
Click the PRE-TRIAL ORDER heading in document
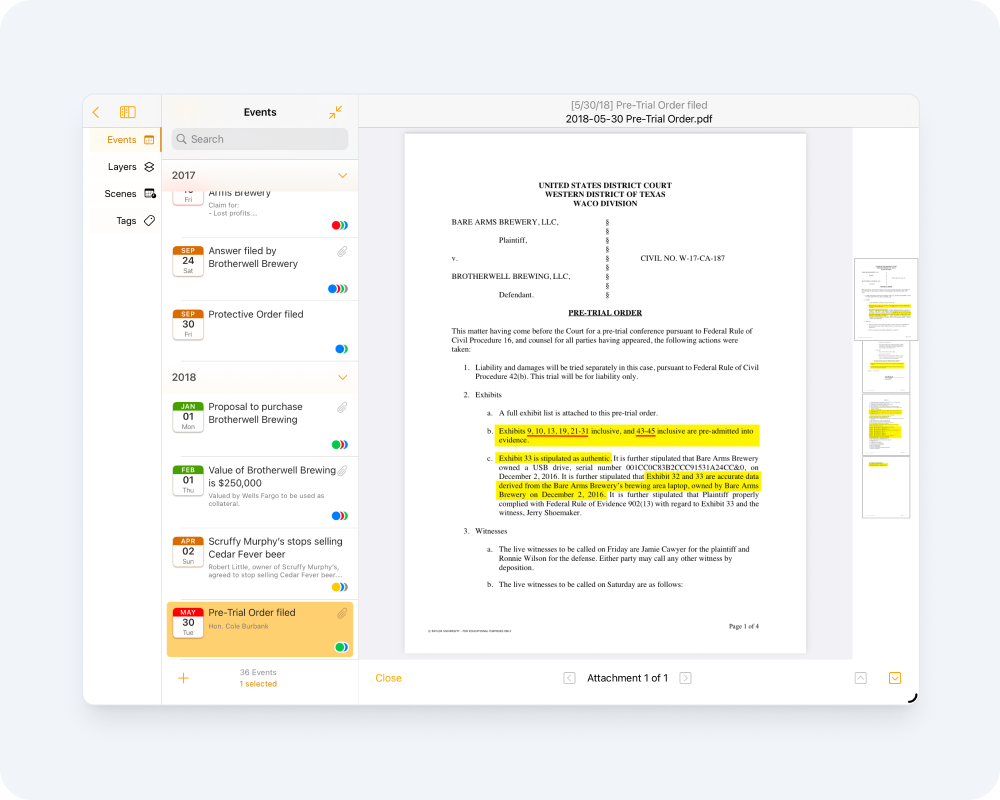click(x=605, y=313)
